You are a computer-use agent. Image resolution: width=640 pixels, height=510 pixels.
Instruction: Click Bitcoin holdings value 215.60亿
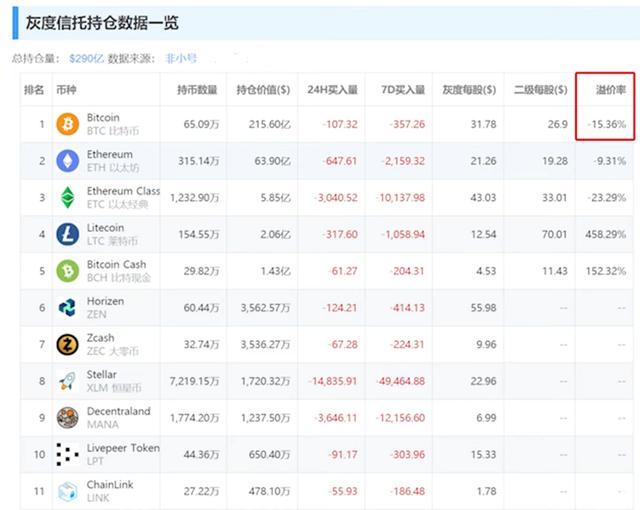270,124
